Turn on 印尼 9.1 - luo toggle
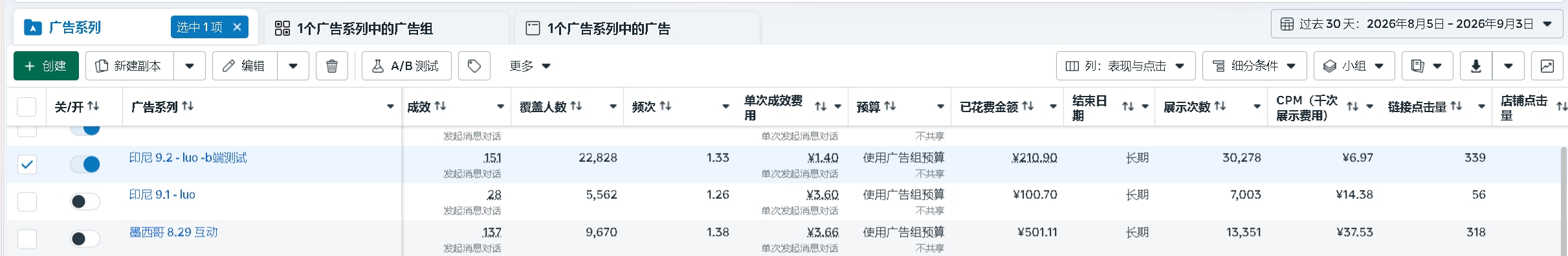 pos(85,202)
